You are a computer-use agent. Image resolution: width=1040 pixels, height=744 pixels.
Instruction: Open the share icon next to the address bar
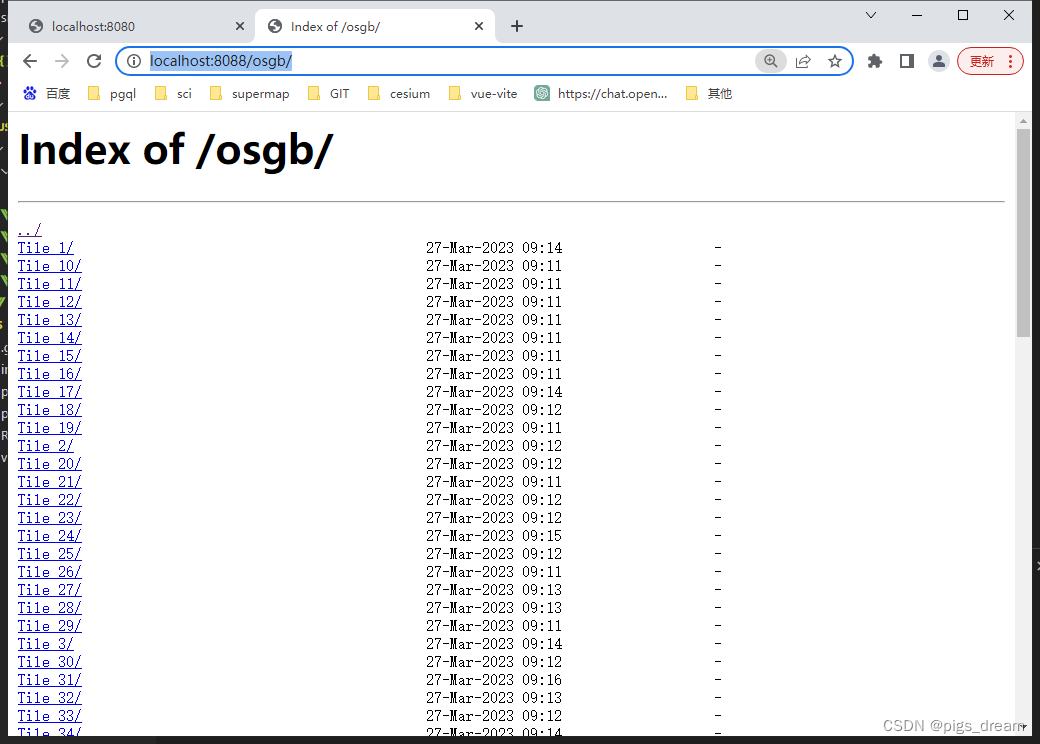tap(803, 61)
